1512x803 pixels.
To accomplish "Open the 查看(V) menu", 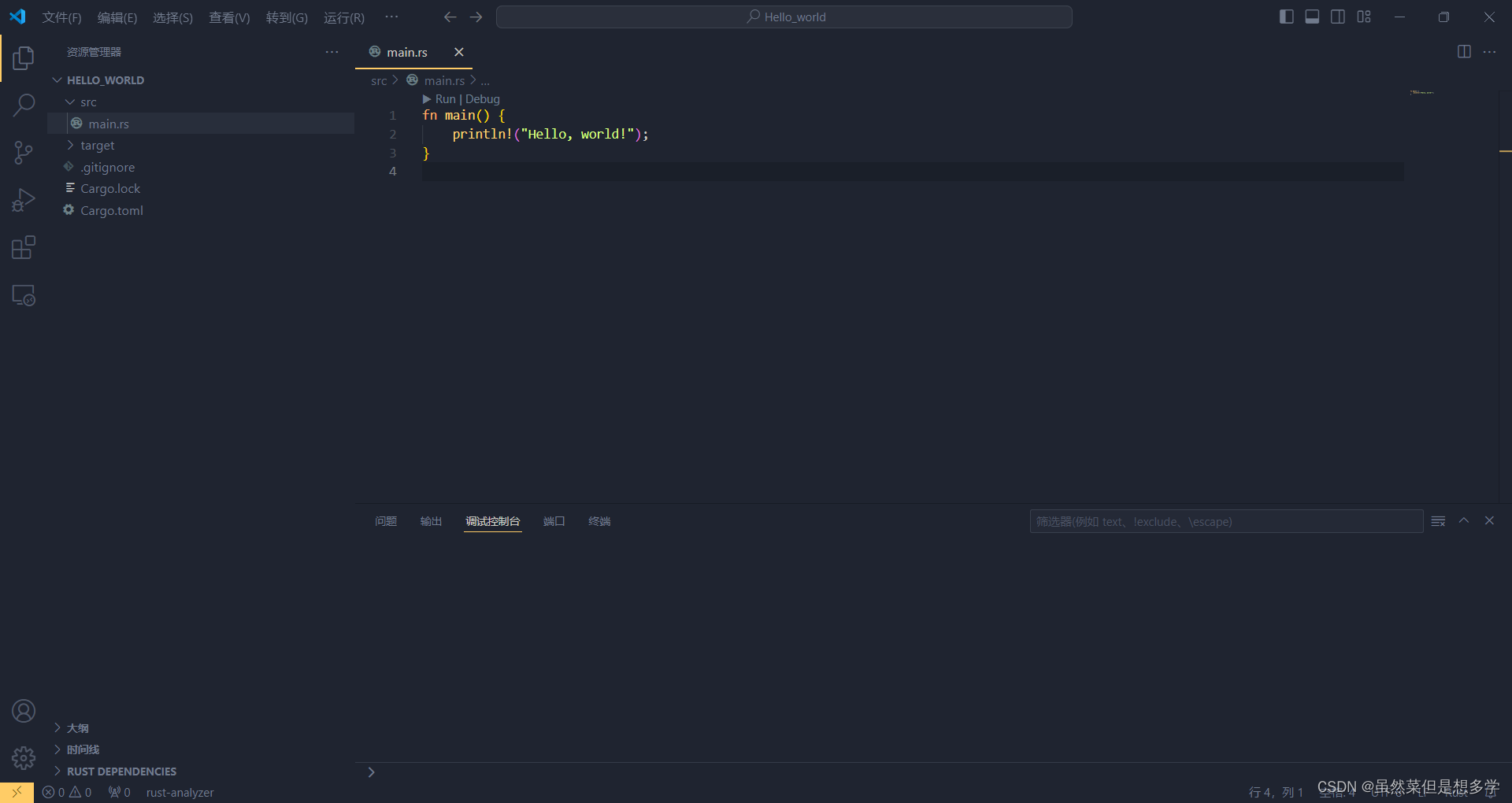I will tap(228, 17).
